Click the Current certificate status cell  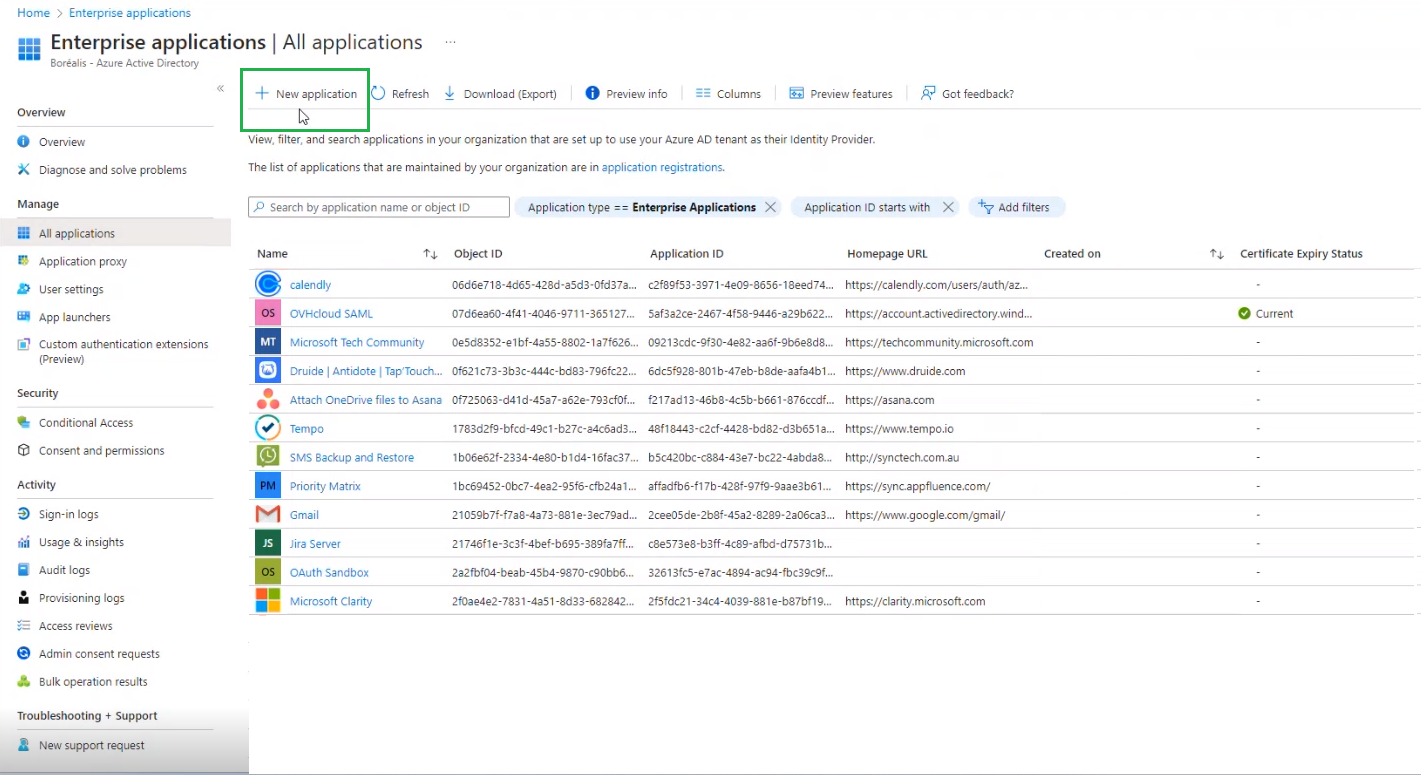[1266, 314]
